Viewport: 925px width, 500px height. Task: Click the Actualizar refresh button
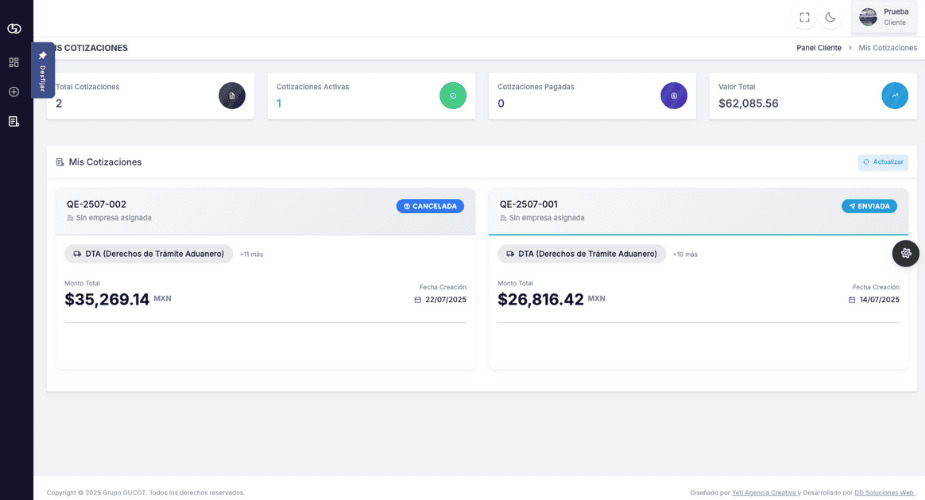[x=883, y=162]
